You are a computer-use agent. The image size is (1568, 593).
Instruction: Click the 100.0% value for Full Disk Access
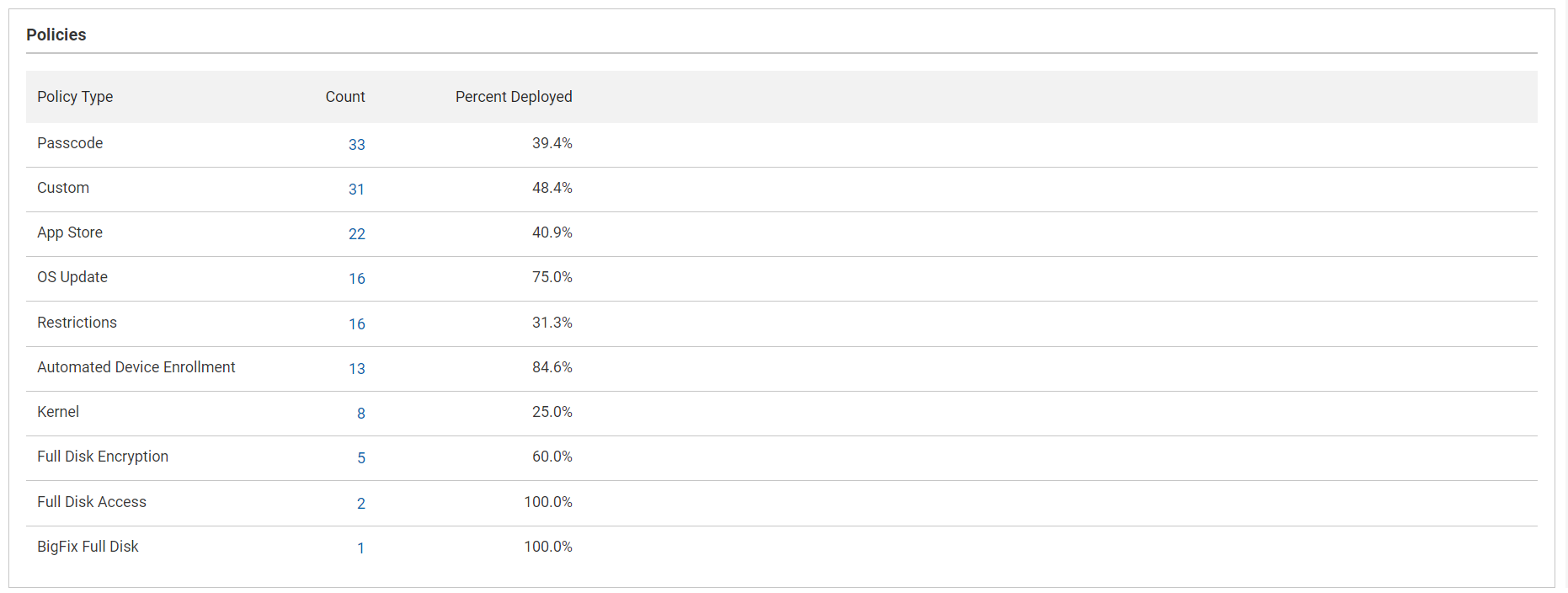click(x=549, y=501)
